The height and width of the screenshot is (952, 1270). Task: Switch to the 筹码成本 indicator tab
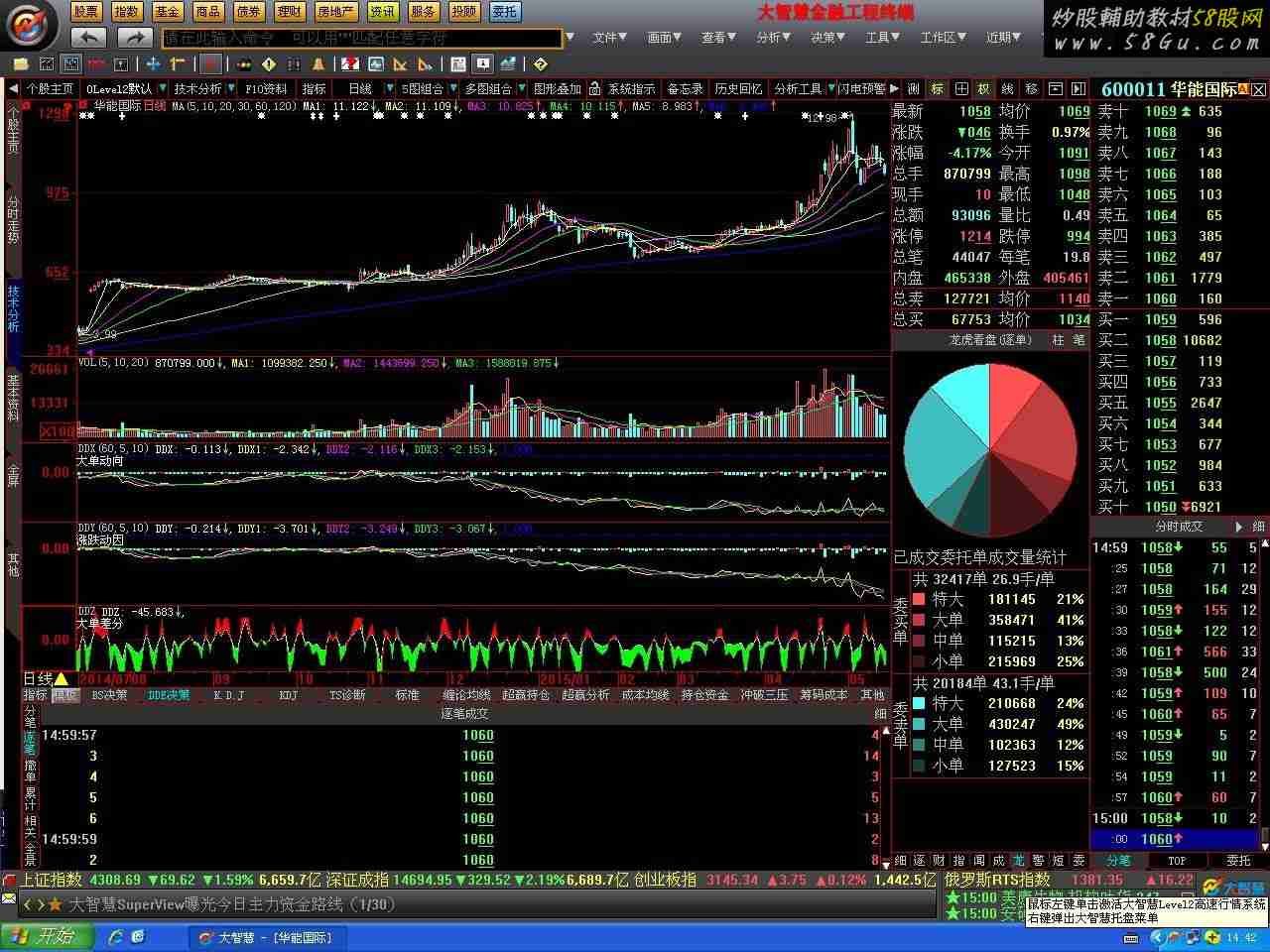(x=824, y=695)
